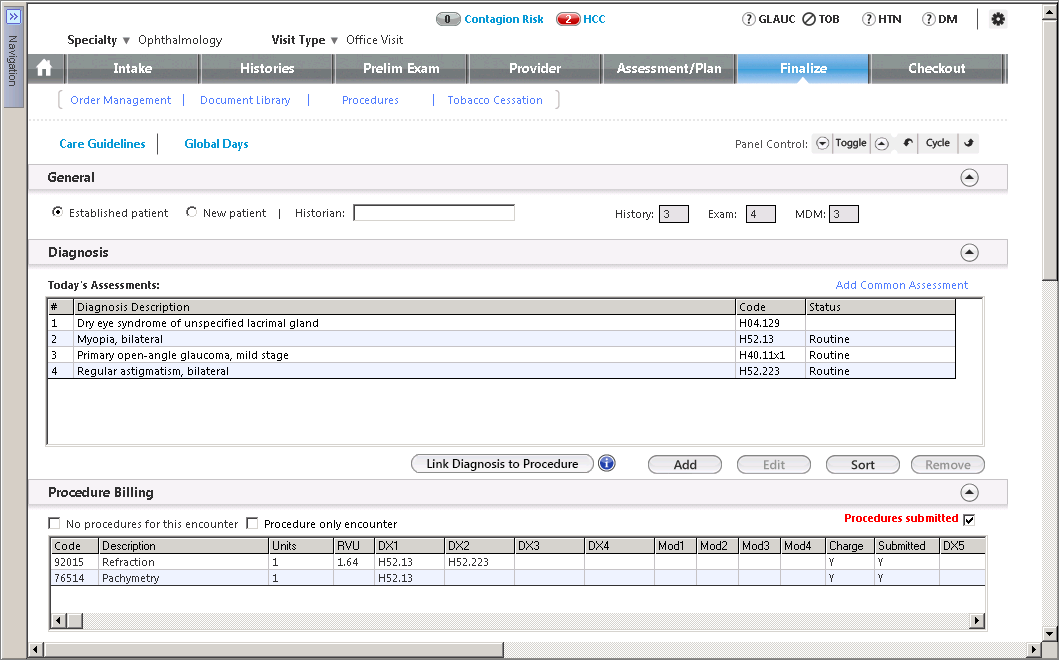The width and height of the screenshot is (1059, 660).
Task: Click procedure grid scroll right arrow
Action: coord(977,620)
